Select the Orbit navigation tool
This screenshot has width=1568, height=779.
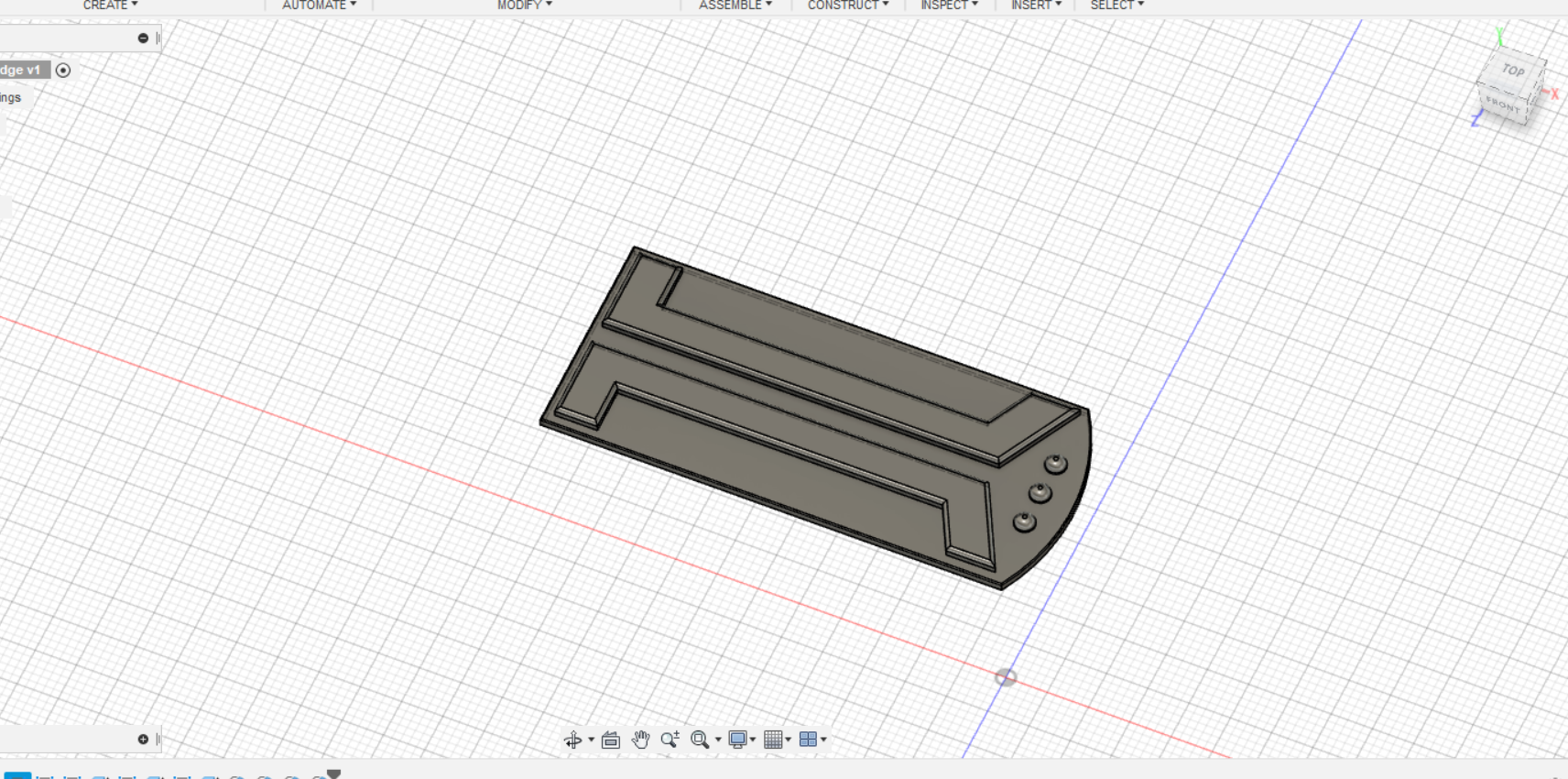572,740
